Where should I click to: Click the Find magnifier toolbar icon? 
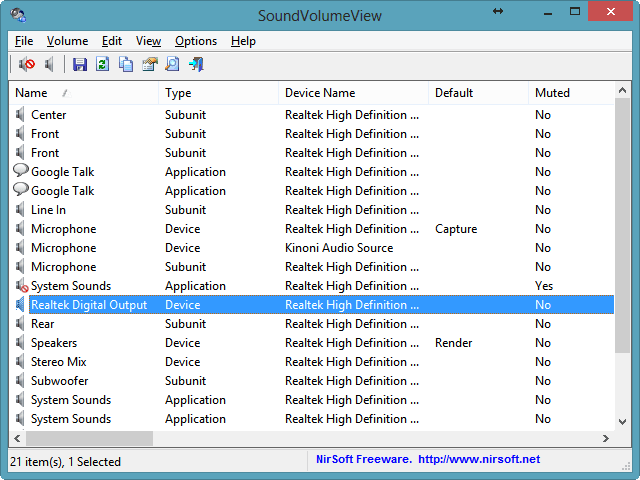[172, 64]
